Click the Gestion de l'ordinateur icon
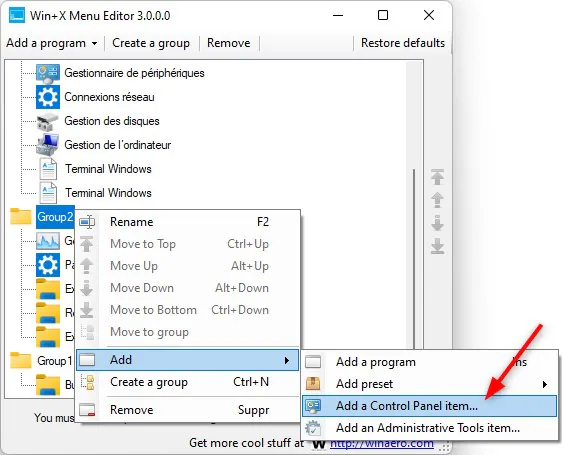Screen dimensions: 562x455 tap(48, 145)
